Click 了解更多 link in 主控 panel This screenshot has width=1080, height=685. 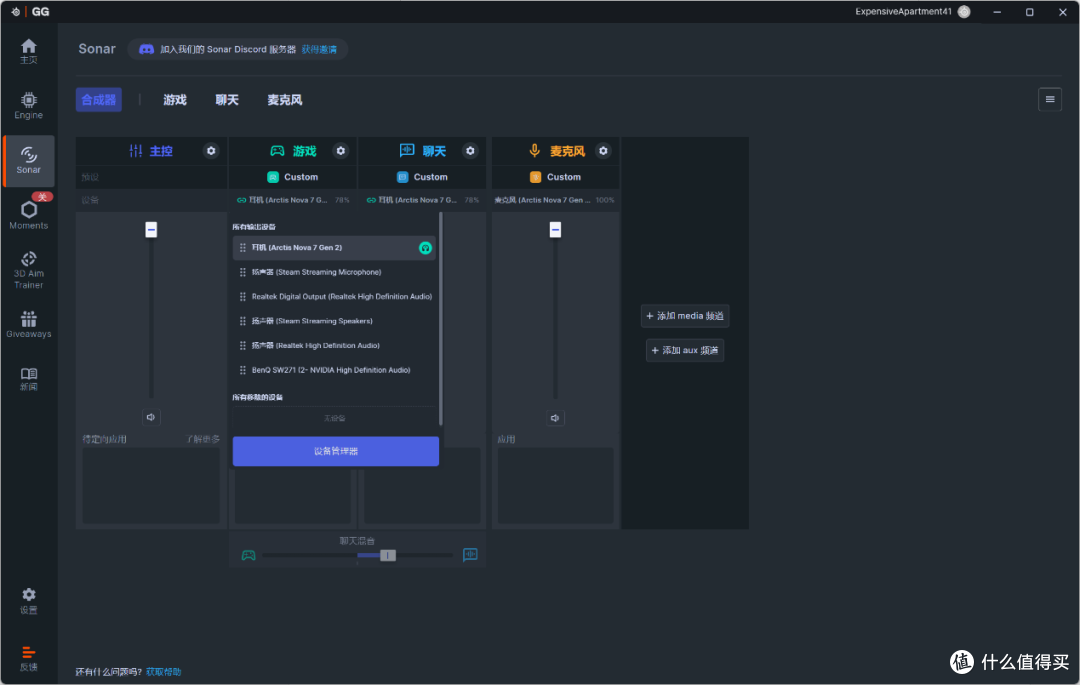202,439
